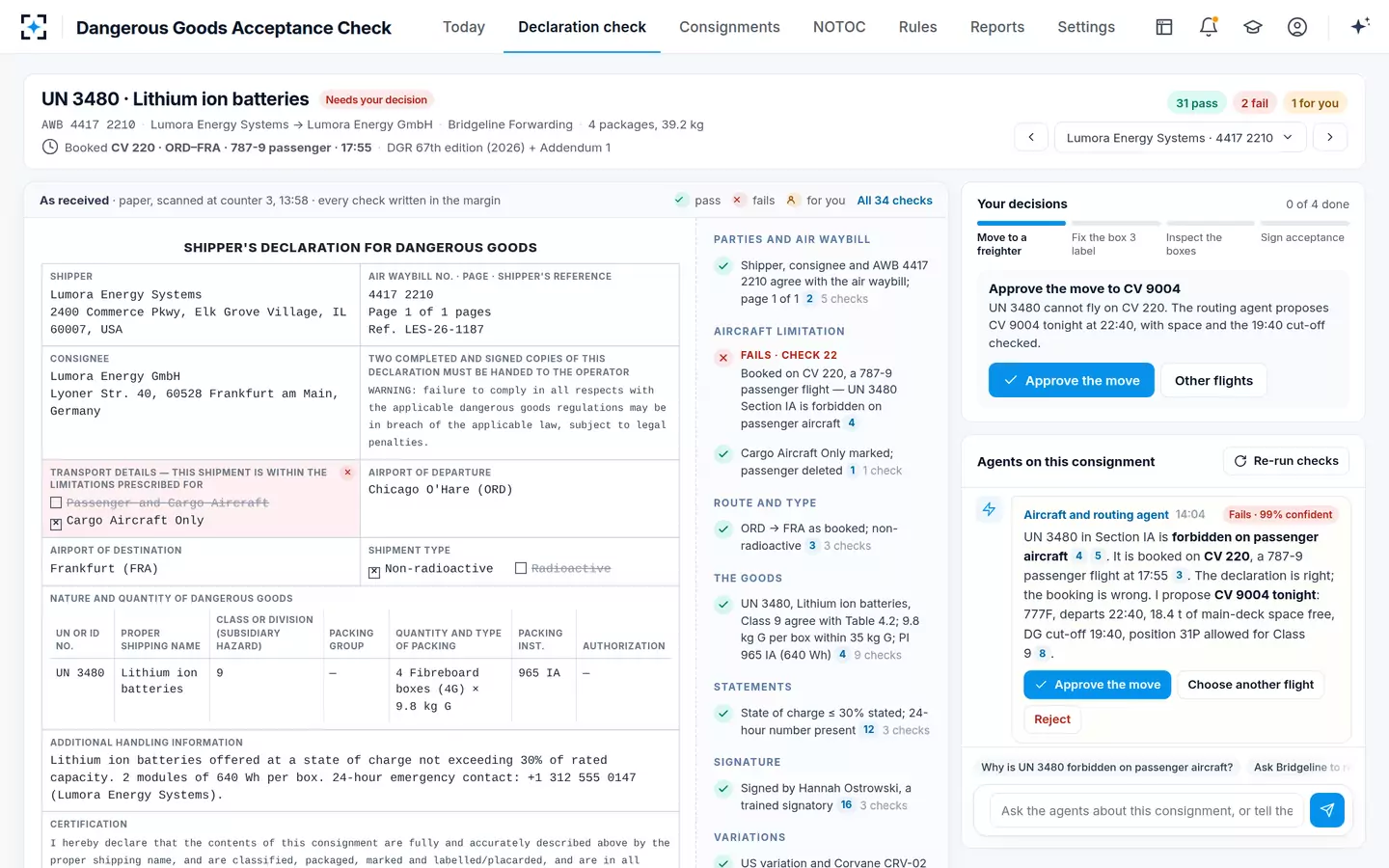Viewport: 1389px width, 868px height.
Task: Open the All 34 checks link
Action: point(894,201)
